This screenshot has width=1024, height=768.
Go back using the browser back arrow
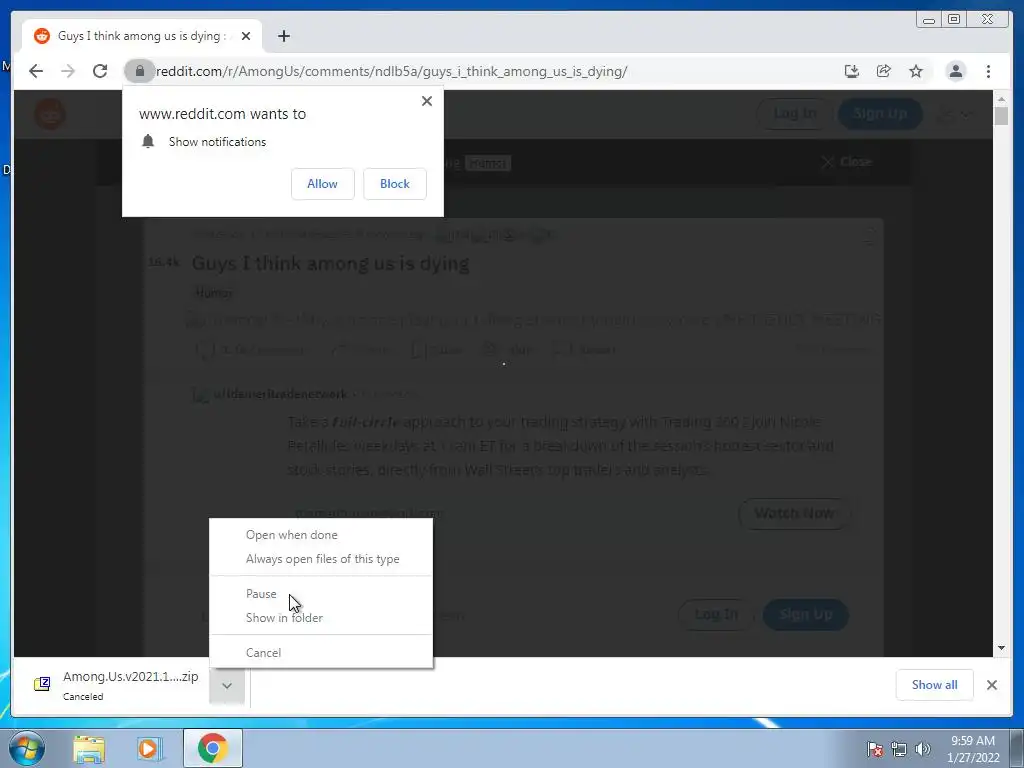pyautogui.click(x=36, y=71)
